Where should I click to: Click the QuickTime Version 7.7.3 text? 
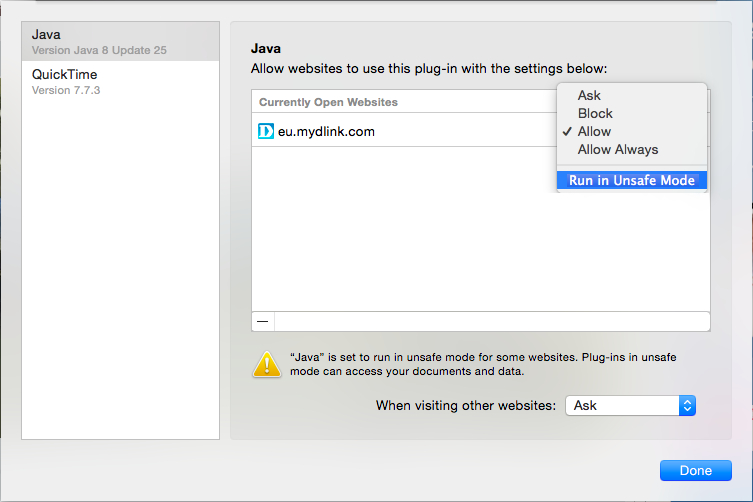66,91
